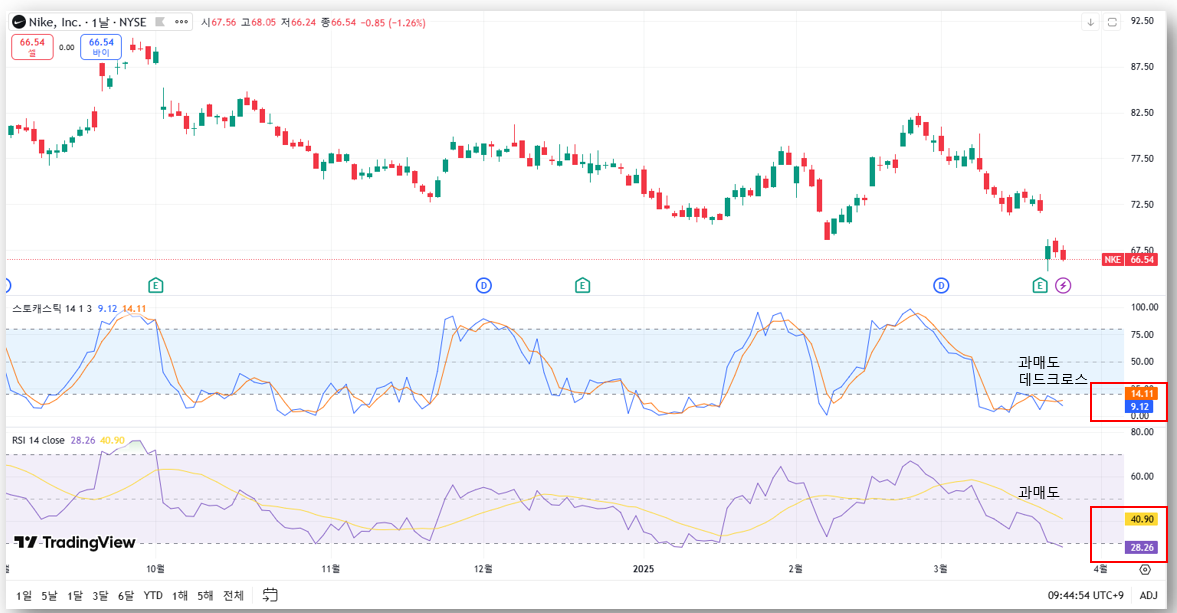Click the blue buy 66.54 button
This screenshot has height=613, width=1177.
101,47
